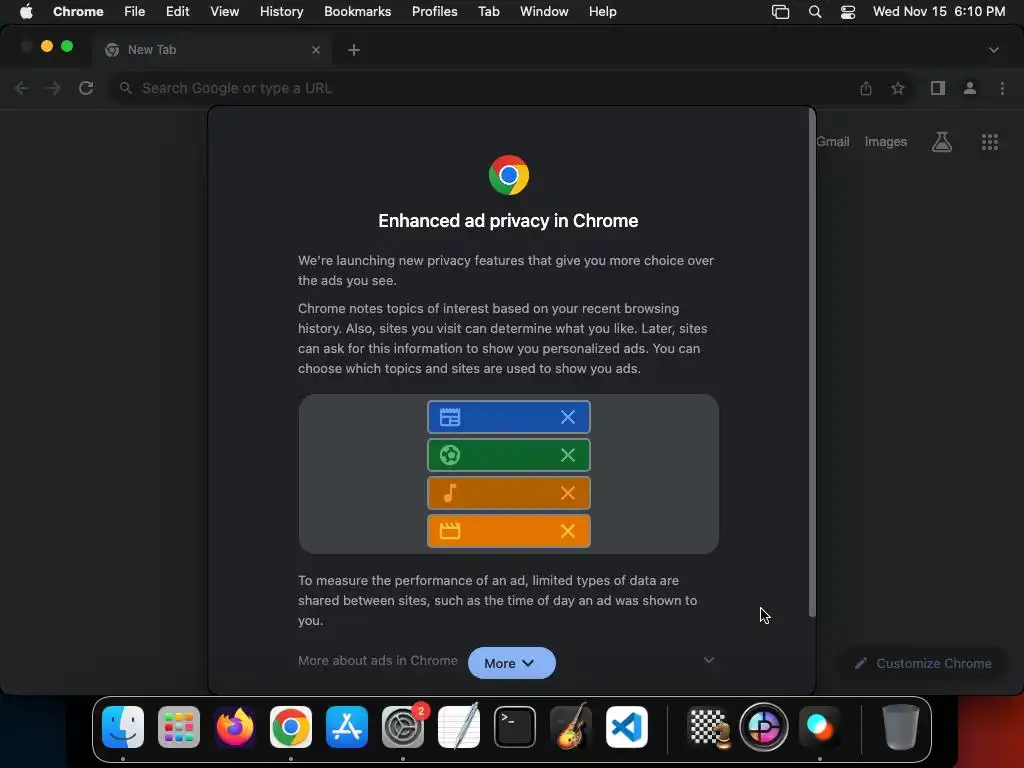Open Spotlight search in menu bar
This screenshot has width=1024, height=768.
pos(814,11)
